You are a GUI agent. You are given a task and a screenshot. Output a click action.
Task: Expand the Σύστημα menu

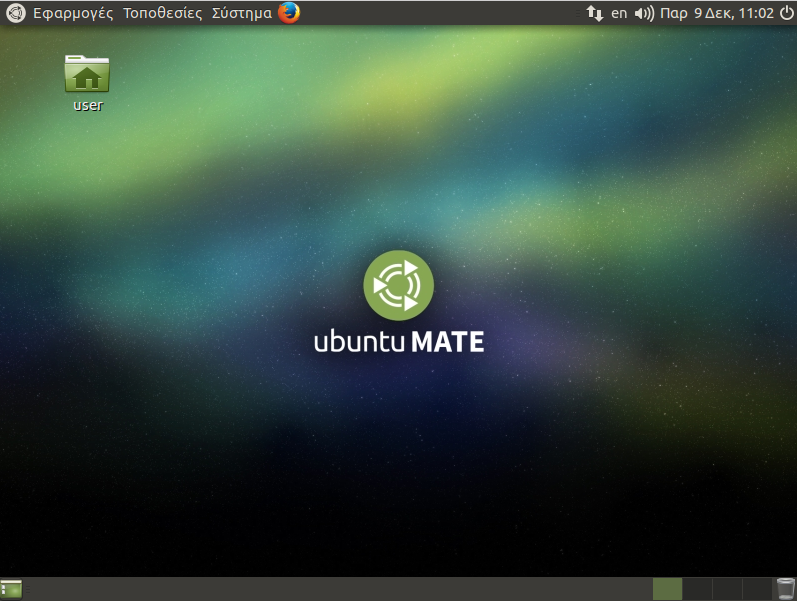coord(241,13)
